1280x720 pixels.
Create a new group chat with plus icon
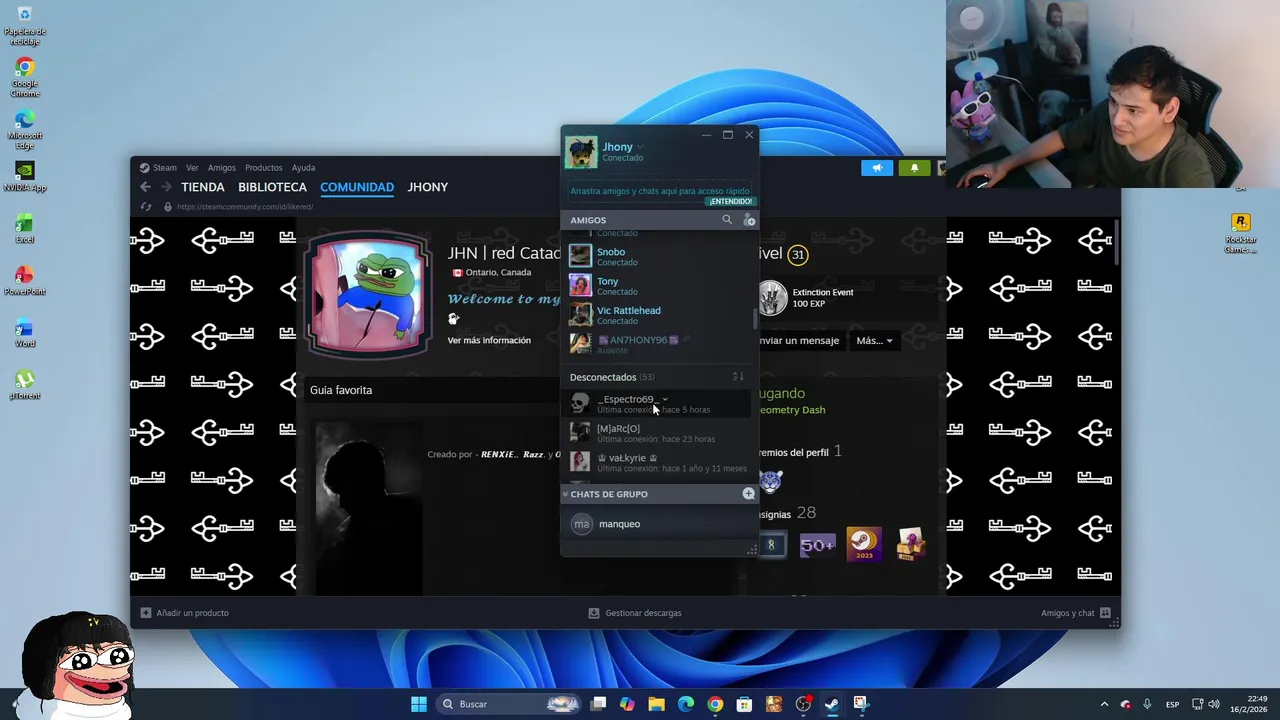click(748, 494)
